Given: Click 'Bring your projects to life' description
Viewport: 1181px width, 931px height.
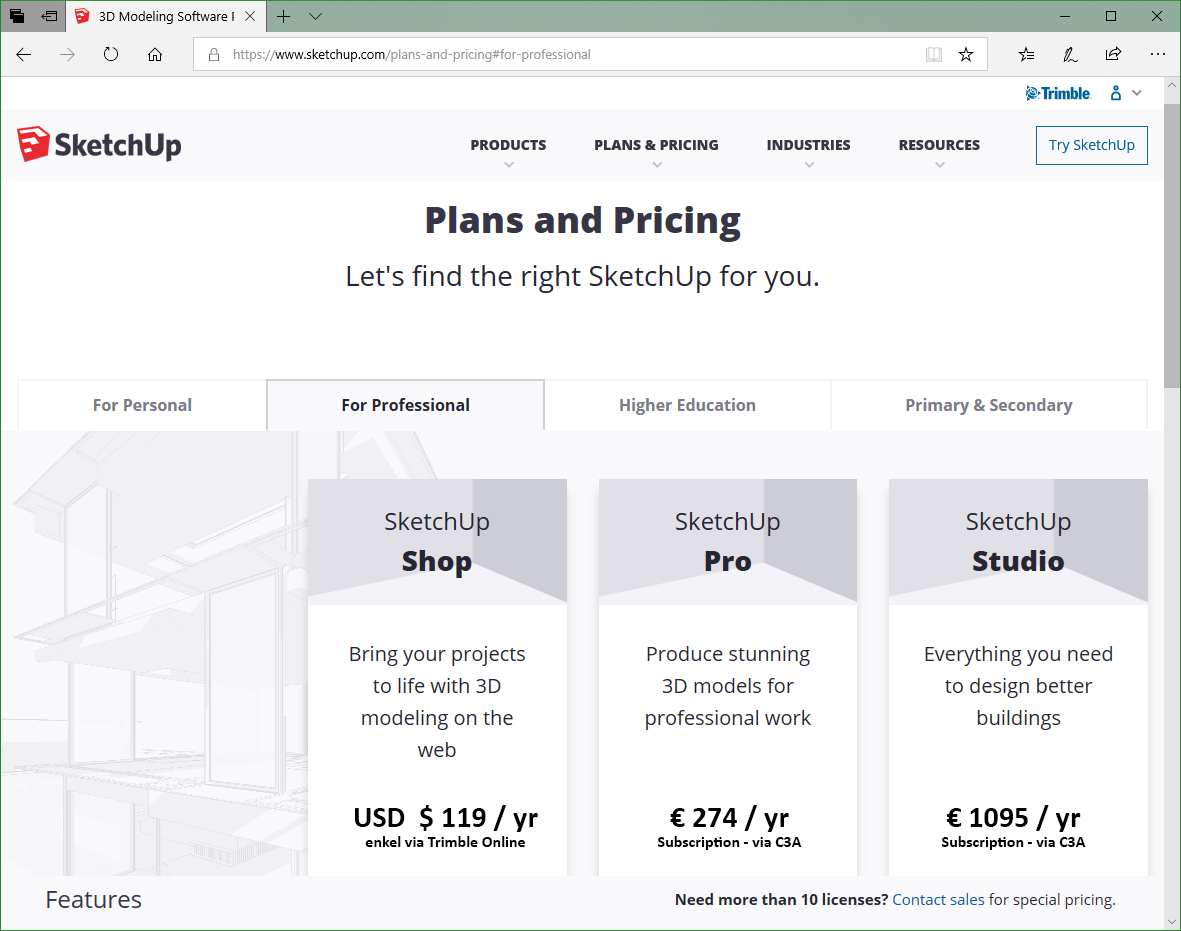Looking at the screenshot, I should click(437, 701).
